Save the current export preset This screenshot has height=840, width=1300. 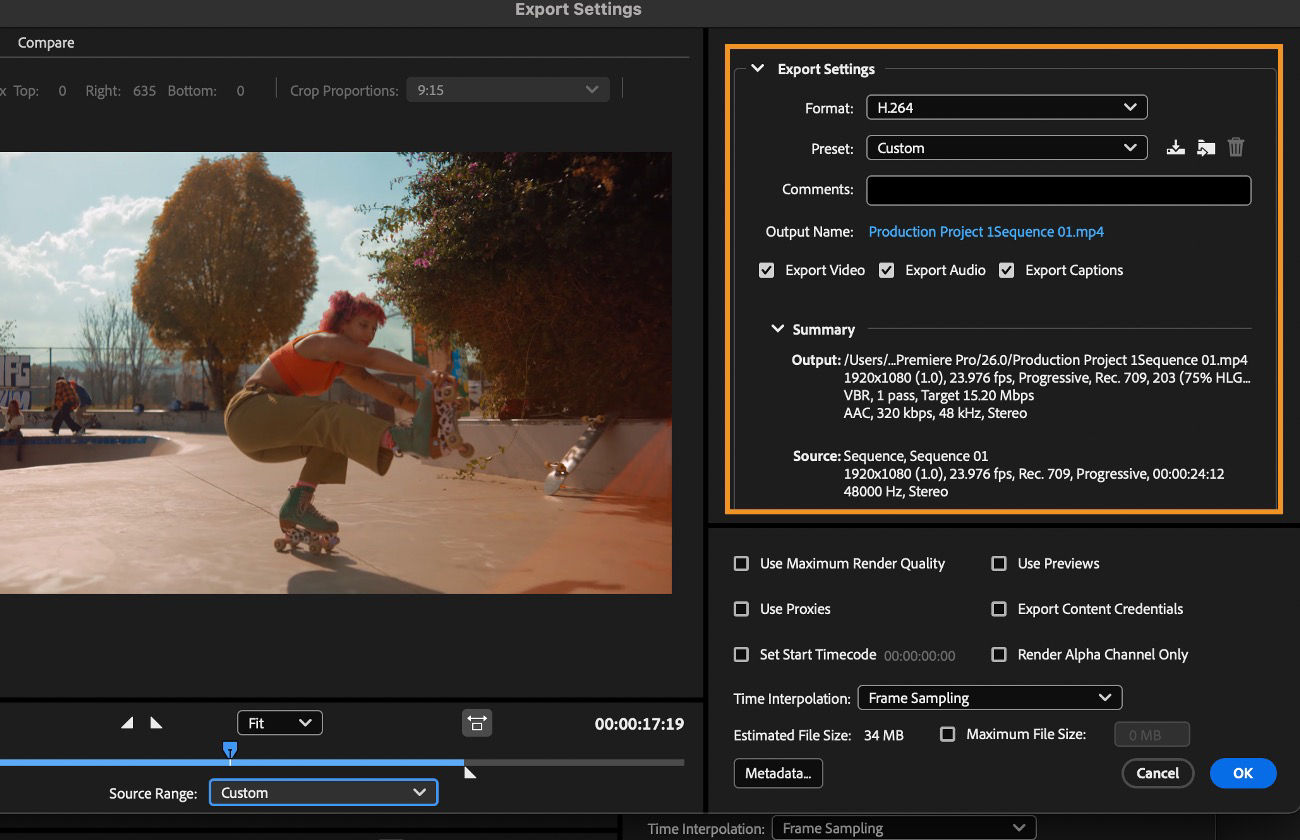click(1175, 147)
